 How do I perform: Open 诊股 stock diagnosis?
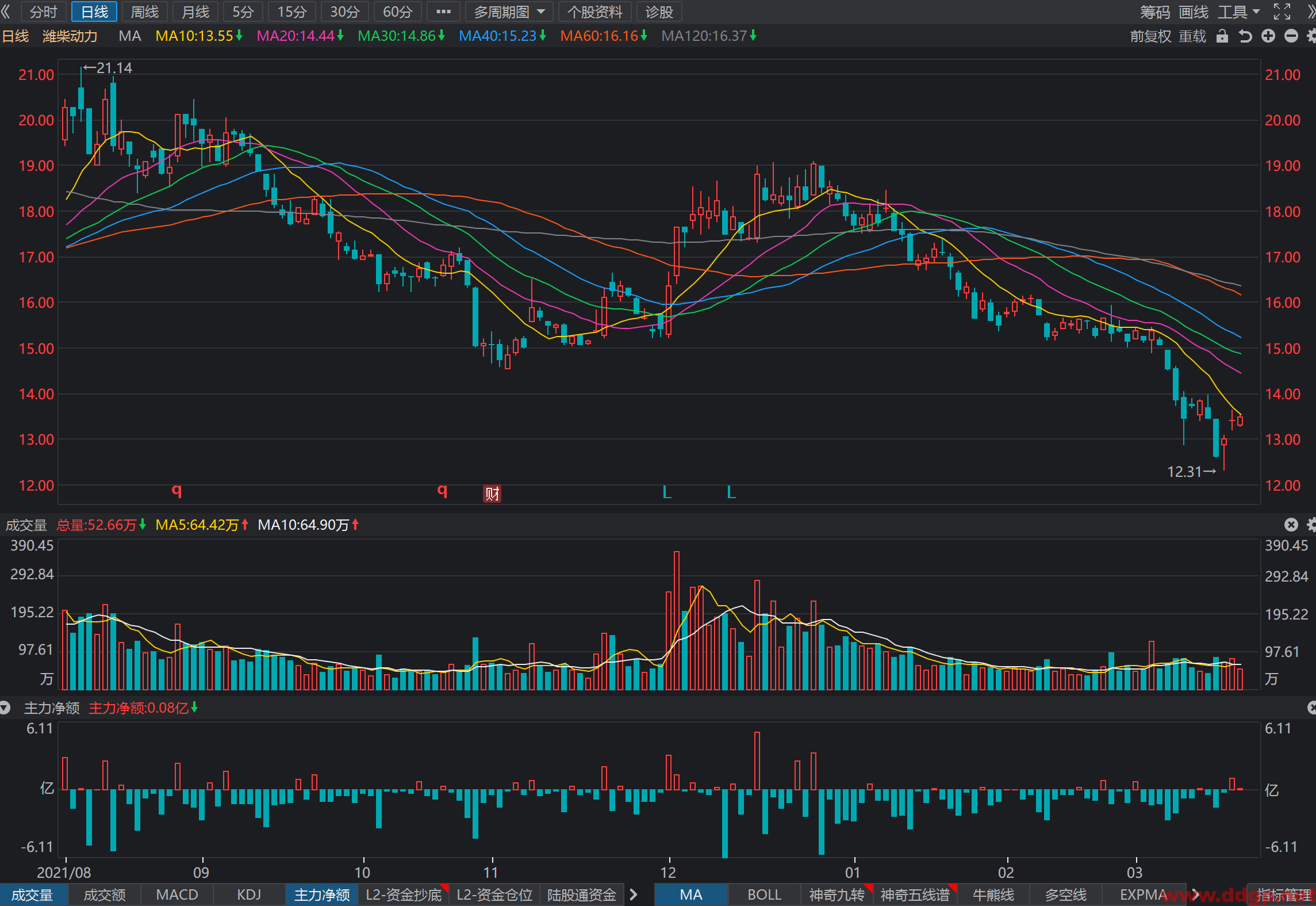coord(659,12)
